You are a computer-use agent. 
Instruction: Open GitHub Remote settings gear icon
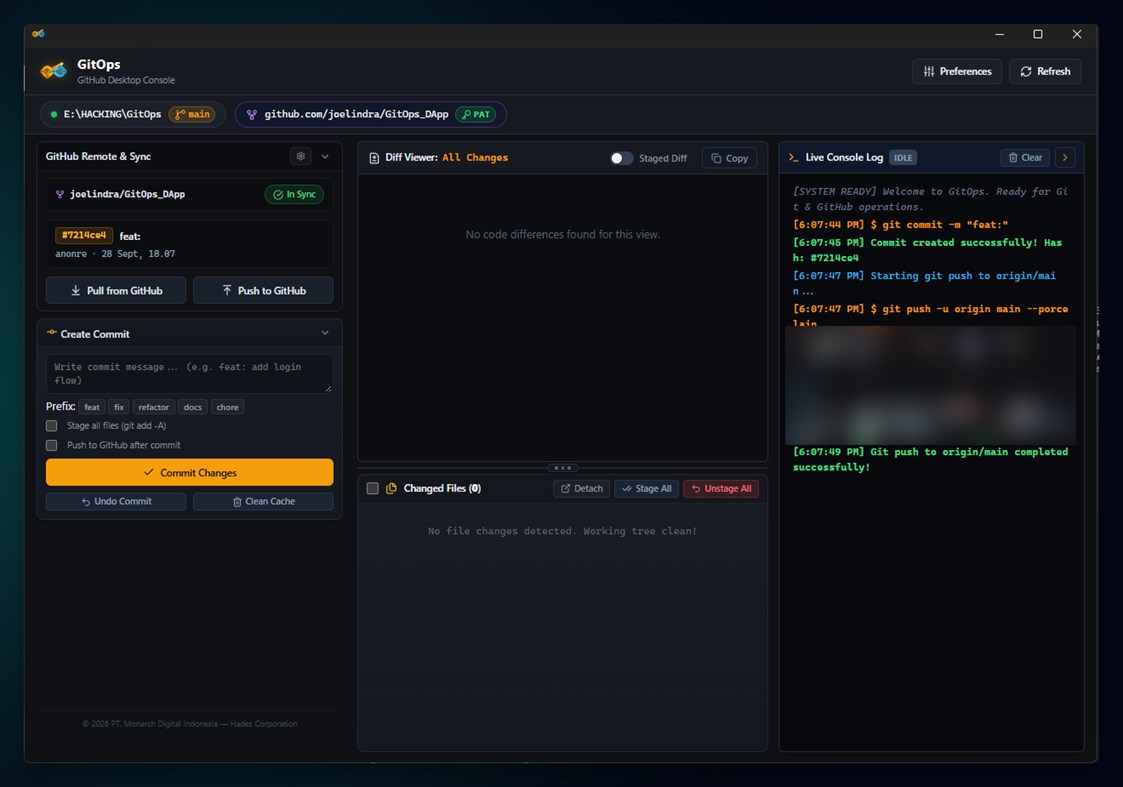pyautogui.click(x=301, y=156)
